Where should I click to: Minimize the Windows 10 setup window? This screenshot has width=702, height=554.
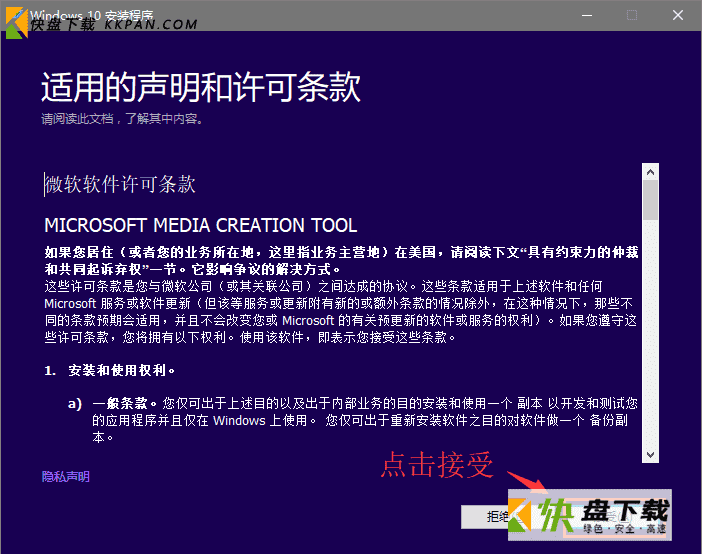pyautogui.click(x=587, y=15)
